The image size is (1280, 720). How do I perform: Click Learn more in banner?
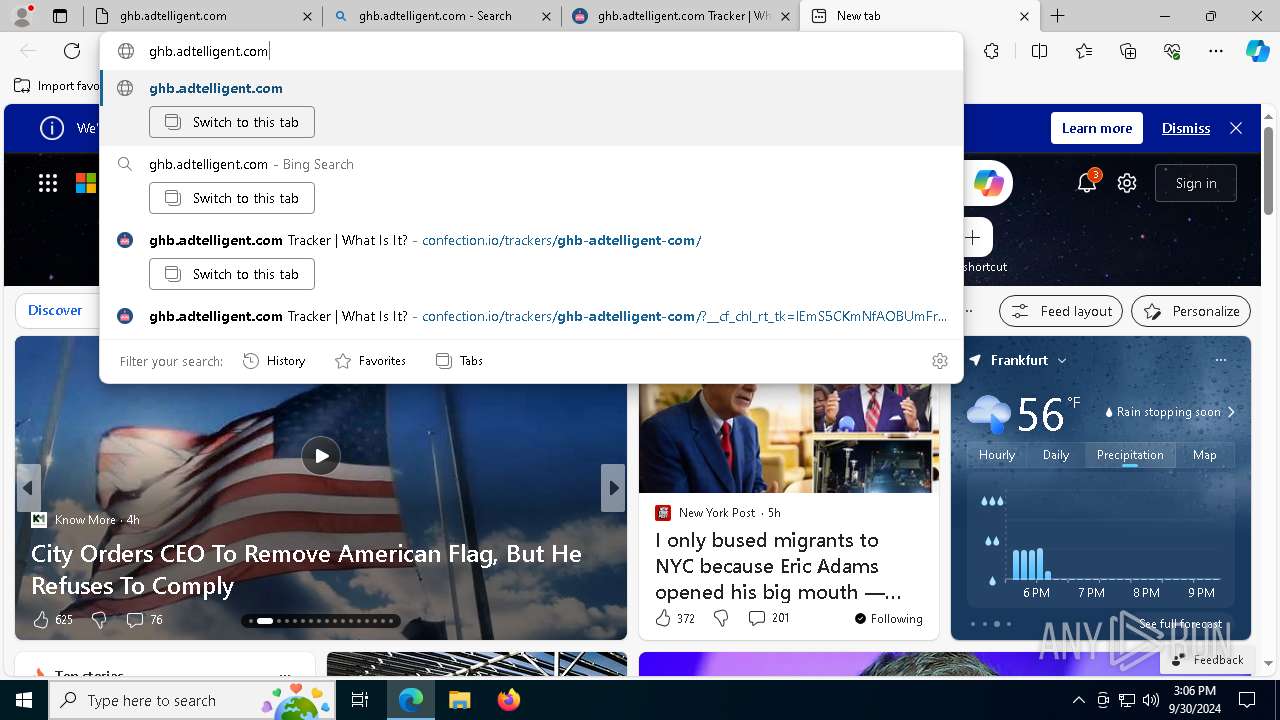point(1097,128)
